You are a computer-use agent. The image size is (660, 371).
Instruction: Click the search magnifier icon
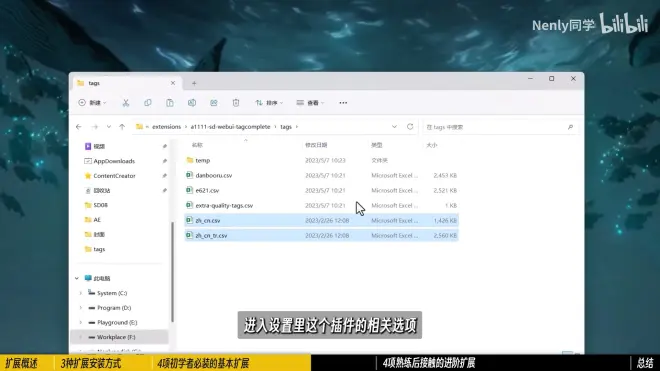570,127
